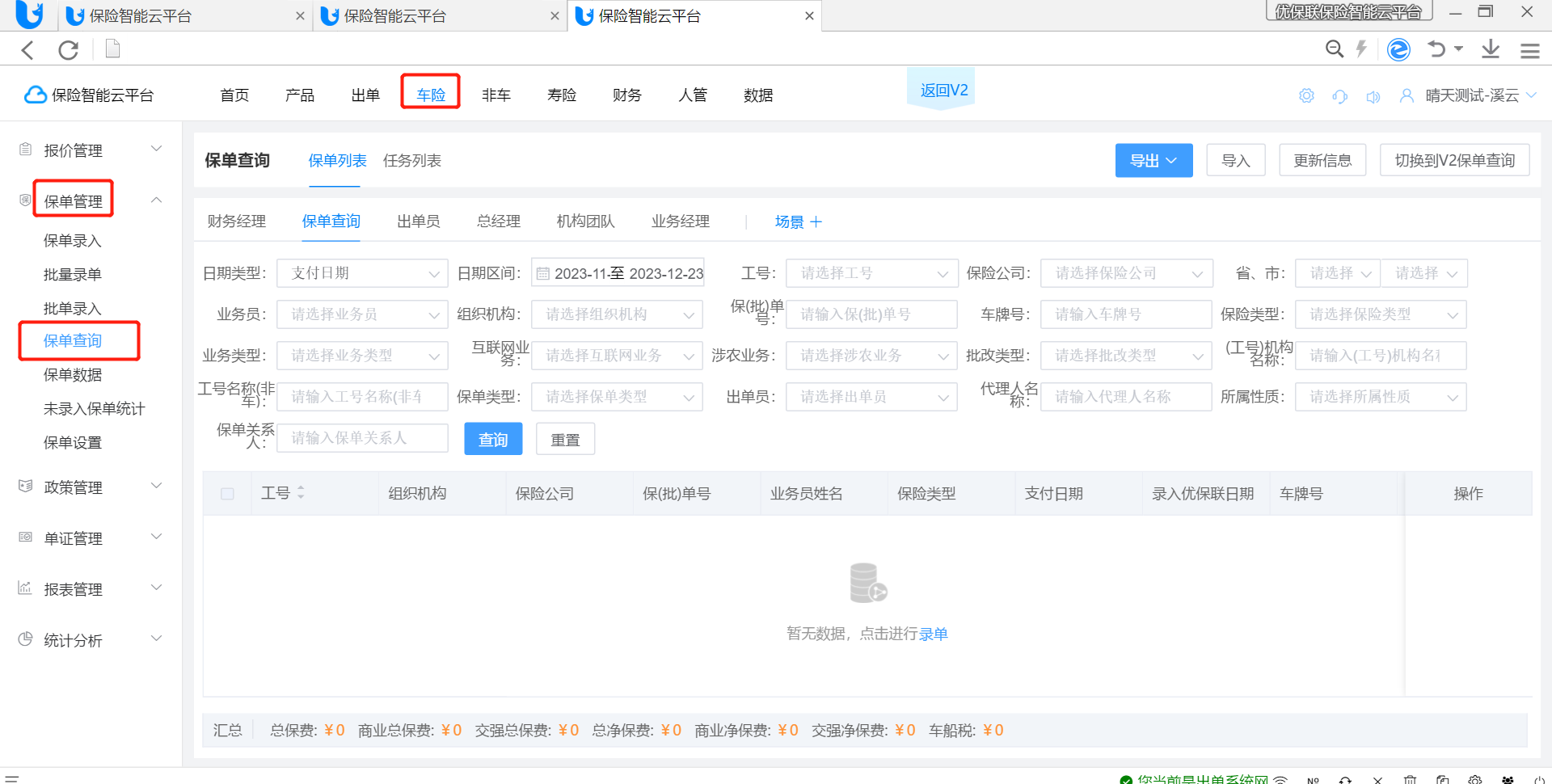
Task: Switch to the 机构团队 scene tab
Action: tap(586, 221)
